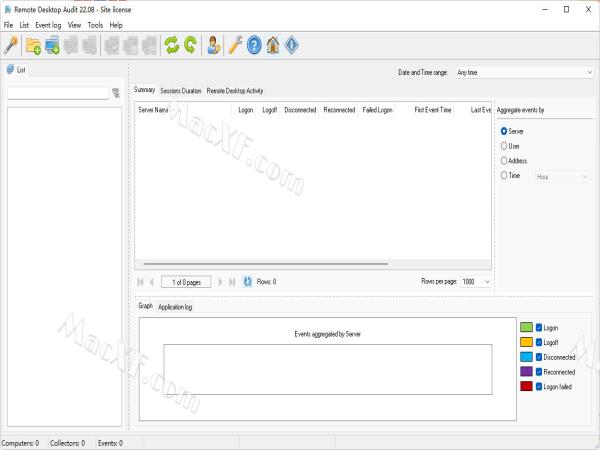Open the Tools menu
The height and width of the screenshot is (450, 600).
[x=95, y=25]
